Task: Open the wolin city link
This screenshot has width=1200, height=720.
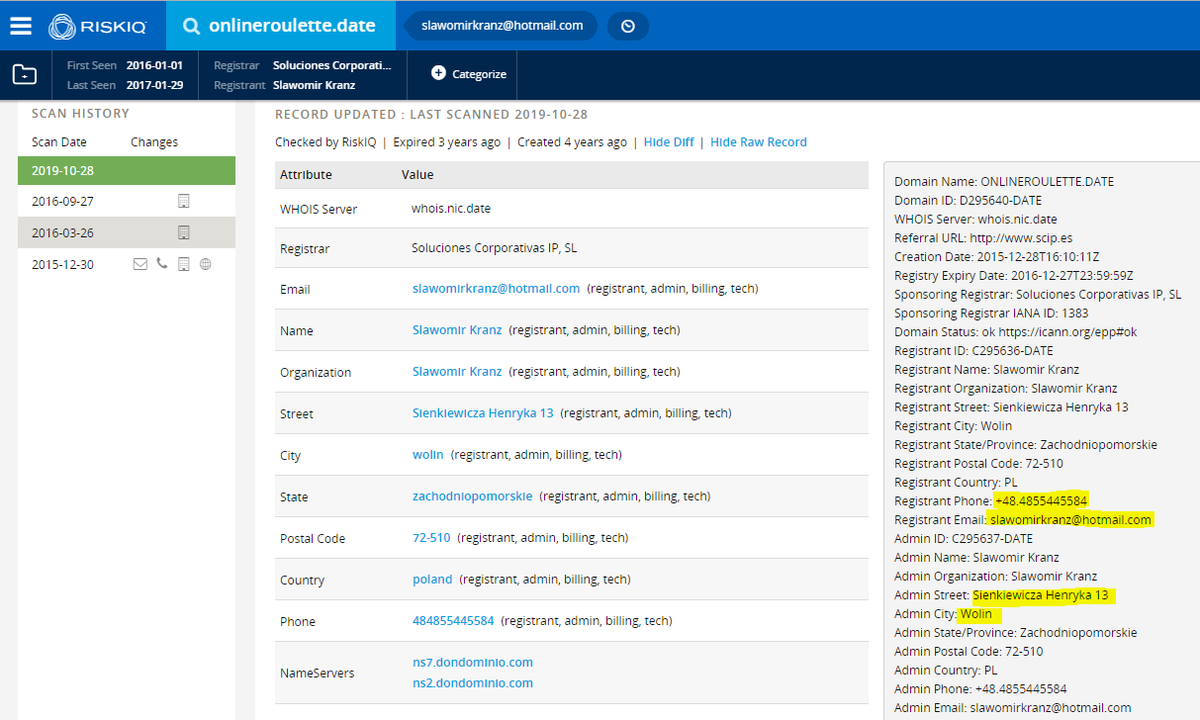Action: [428, 454]
